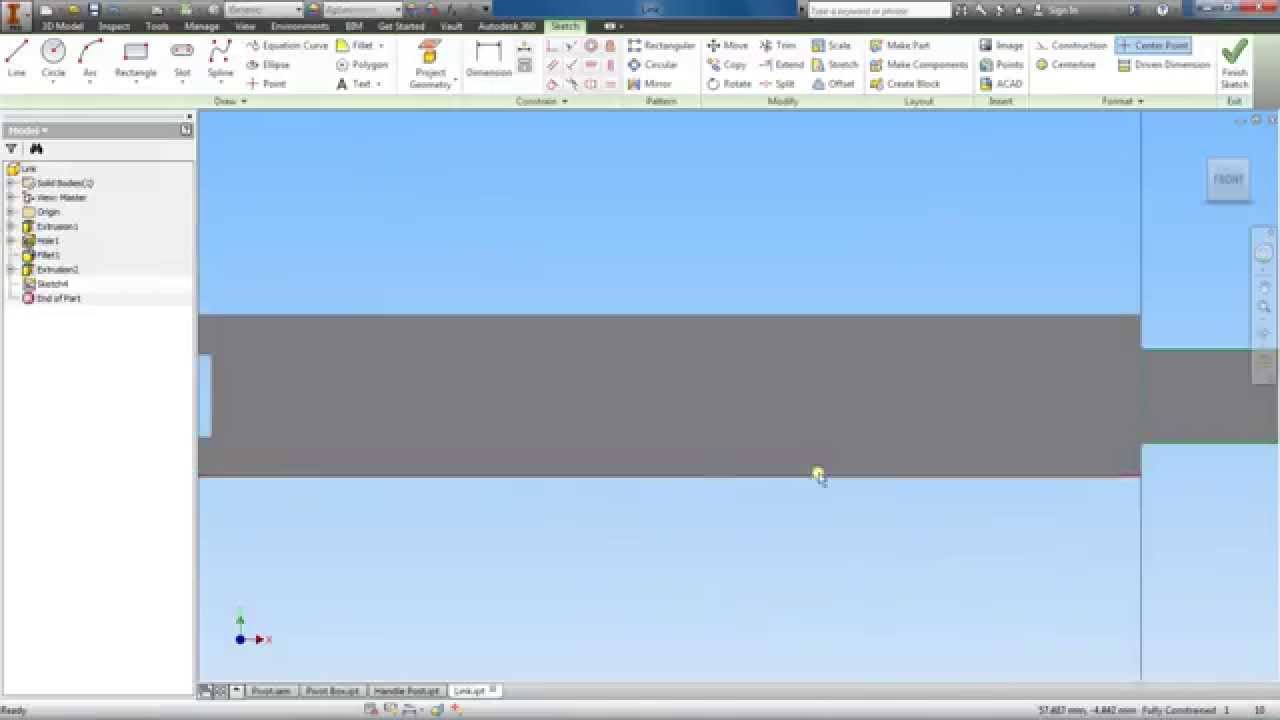Viewport: 1280px width, 720px height.
Task: Create a Rectangular pattern
Action: click(661, 46)
